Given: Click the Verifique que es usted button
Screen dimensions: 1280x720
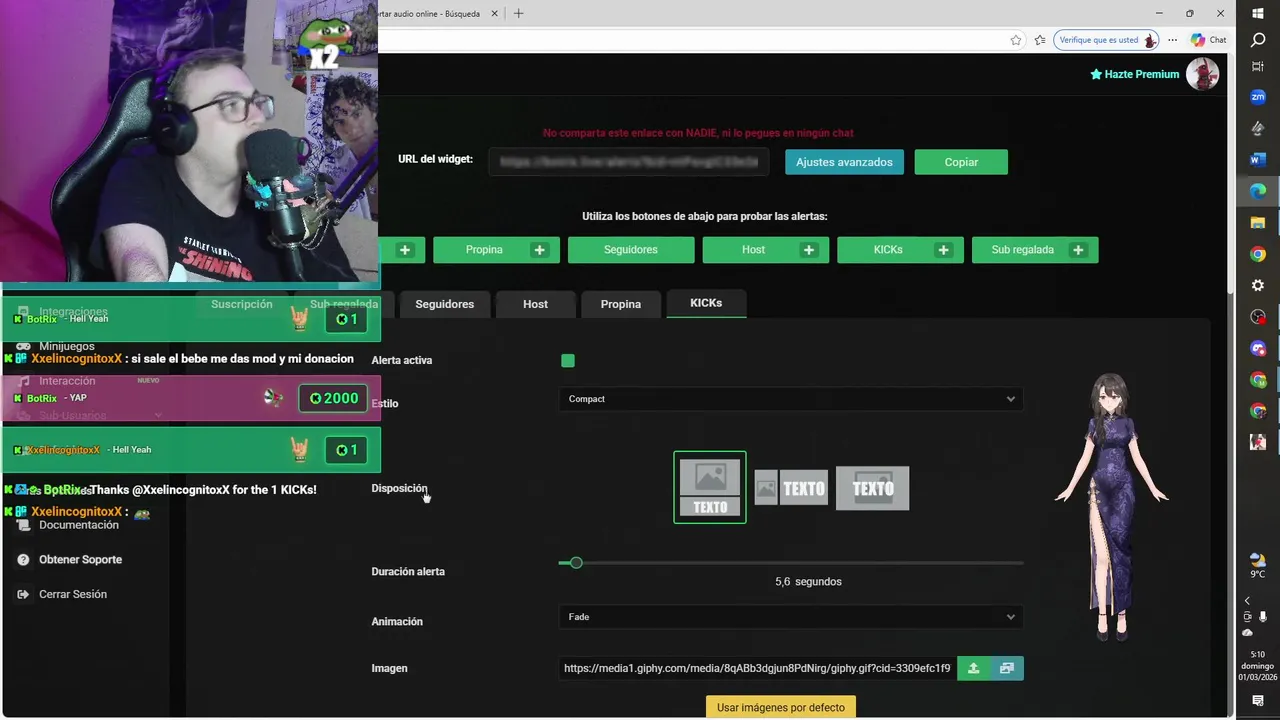Looking at the screenshot, I should tap(1106, 40).
